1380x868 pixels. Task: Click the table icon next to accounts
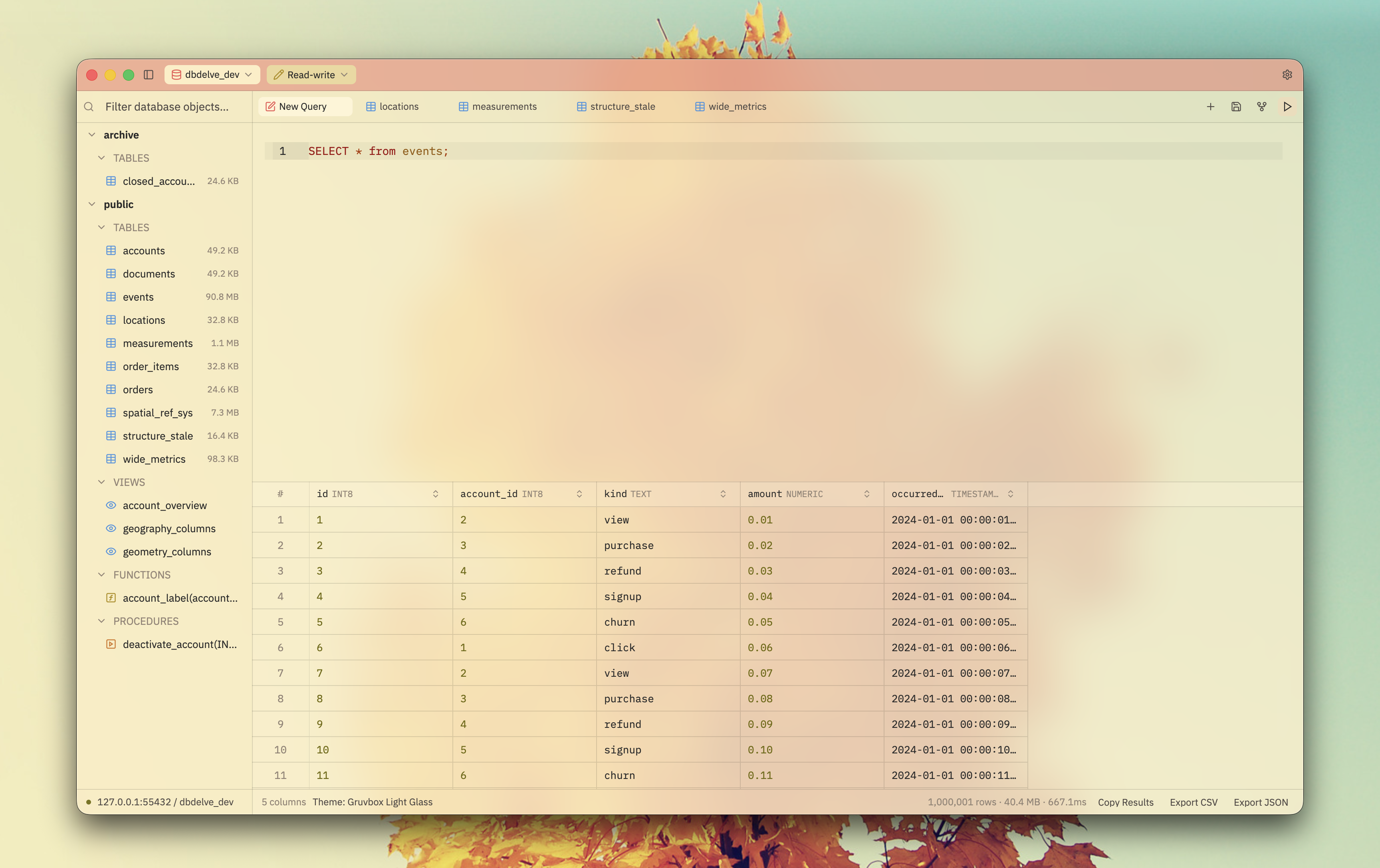click(111, 250)
